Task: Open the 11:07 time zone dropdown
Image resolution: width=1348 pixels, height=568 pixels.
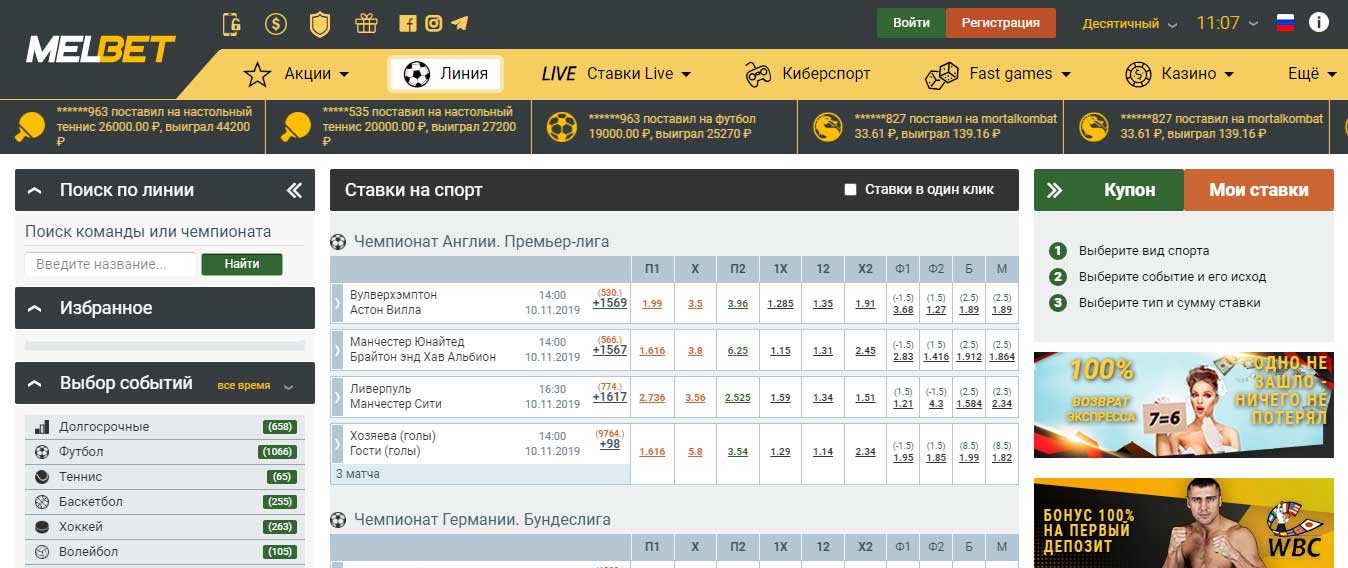Action: pyautogui.click(x=1229, y=23)
